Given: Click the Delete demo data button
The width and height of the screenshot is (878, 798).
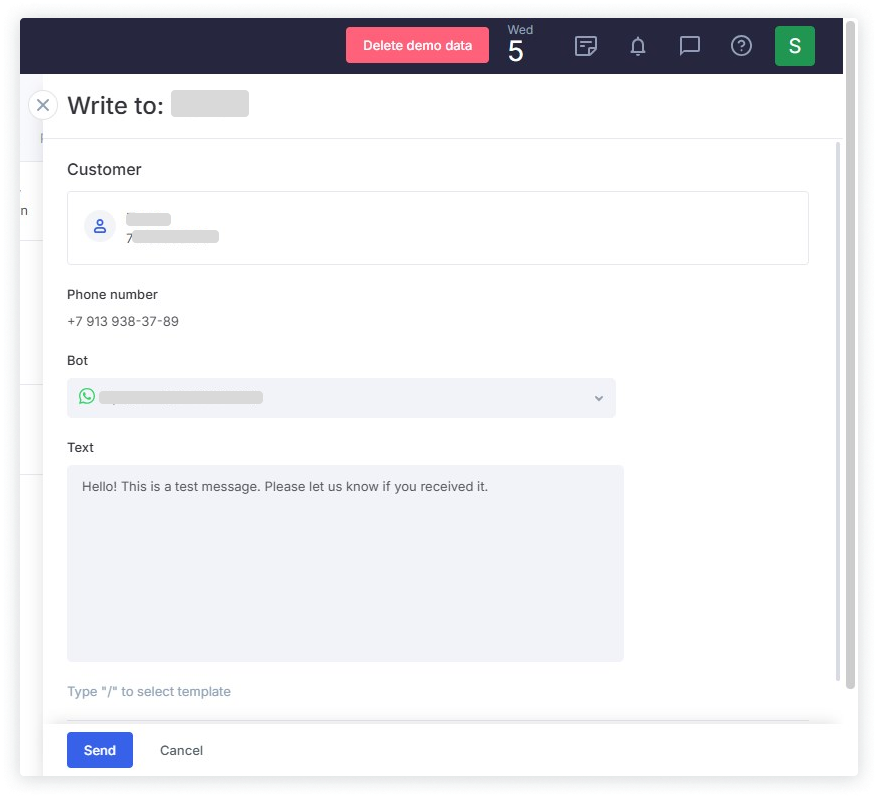Looking at the screenshot, I should click(x=417, y=46).
